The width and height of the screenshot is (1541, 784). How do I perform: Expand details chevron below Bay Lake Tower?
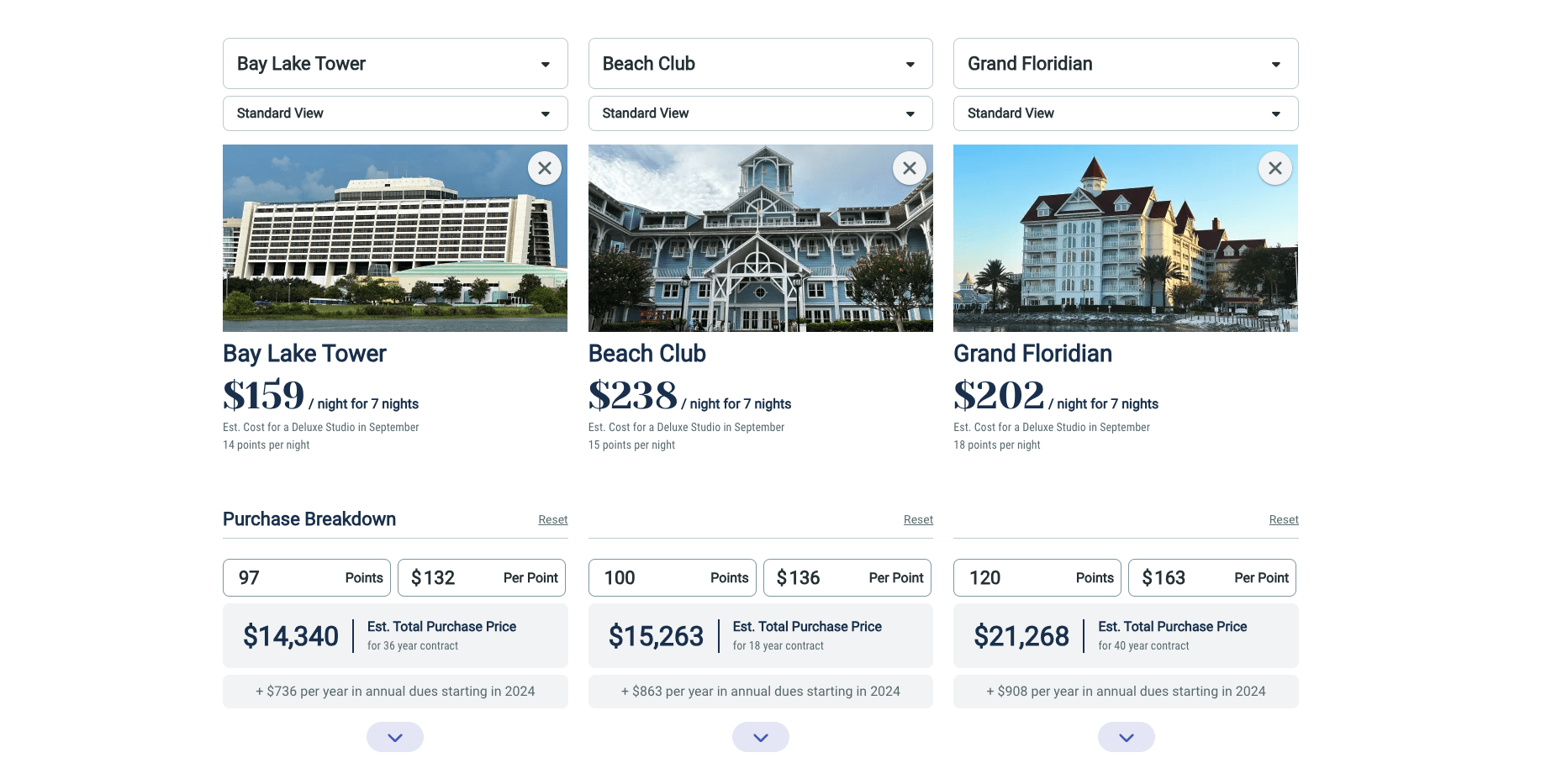(395, 737)
